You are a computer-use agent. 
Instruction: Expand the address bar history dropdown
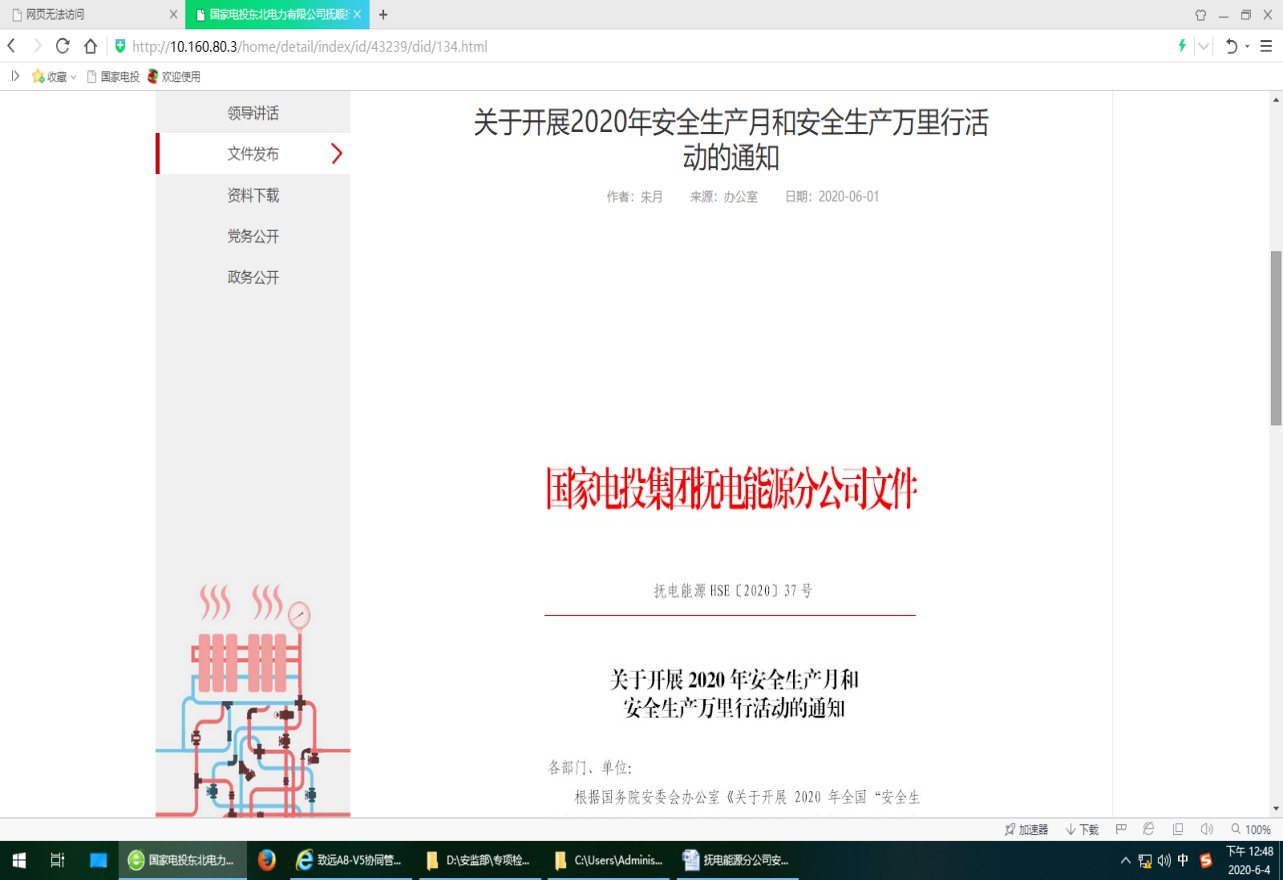(x=1203, y=46)
